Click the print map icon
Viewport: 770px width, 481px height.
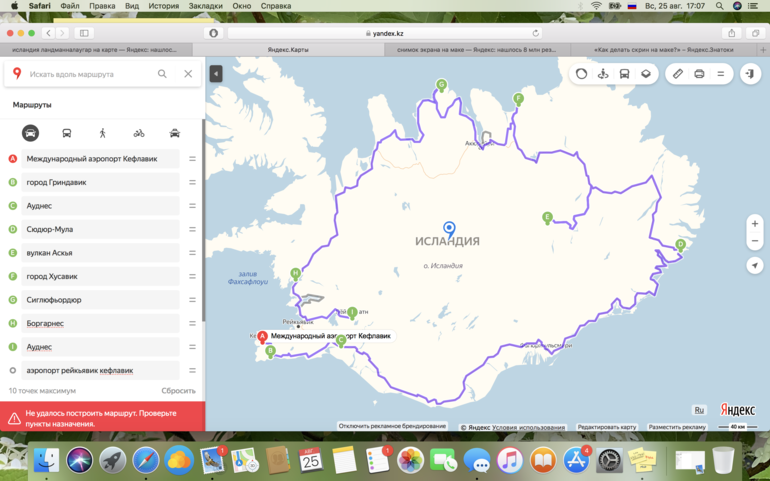(x=699, y=74)
